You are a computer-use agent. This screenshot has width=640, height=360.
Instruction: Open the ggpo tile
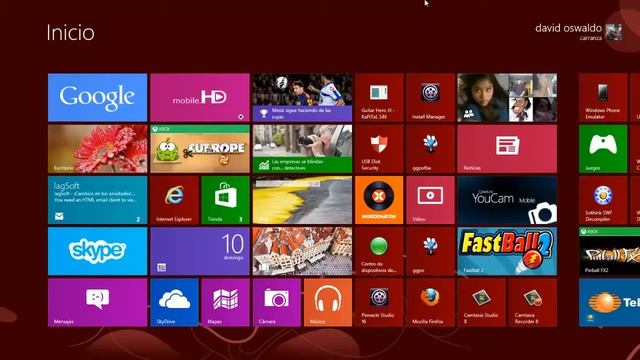click(430, 251)
